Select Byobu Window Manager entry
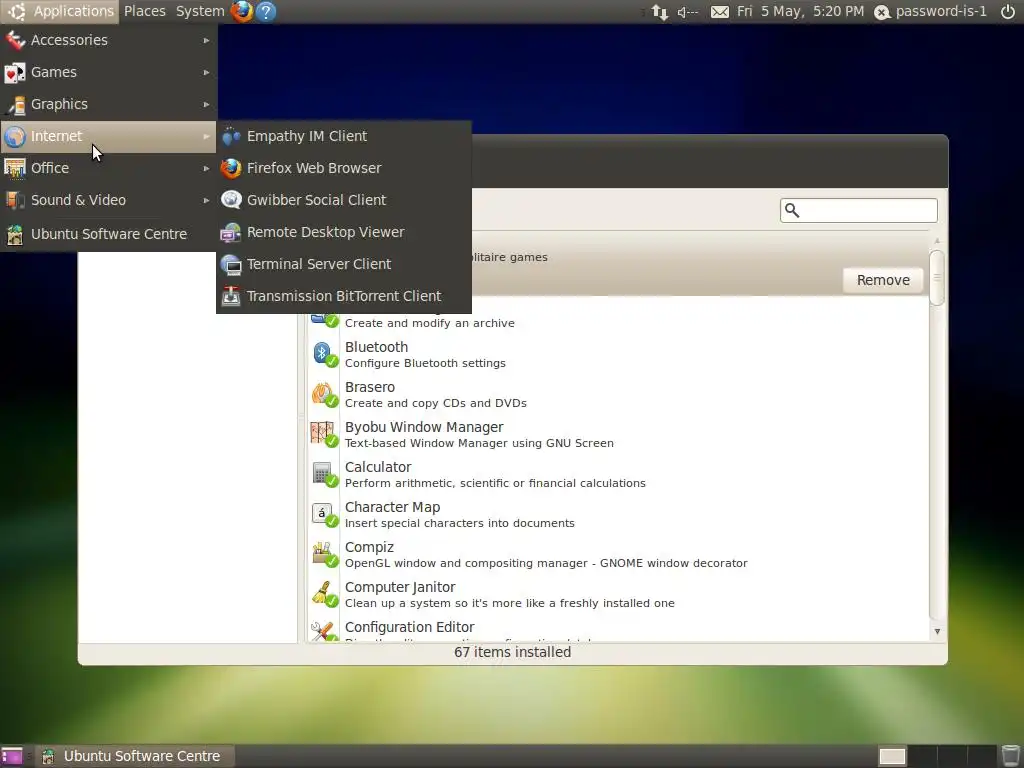 [x=618, y=434]
